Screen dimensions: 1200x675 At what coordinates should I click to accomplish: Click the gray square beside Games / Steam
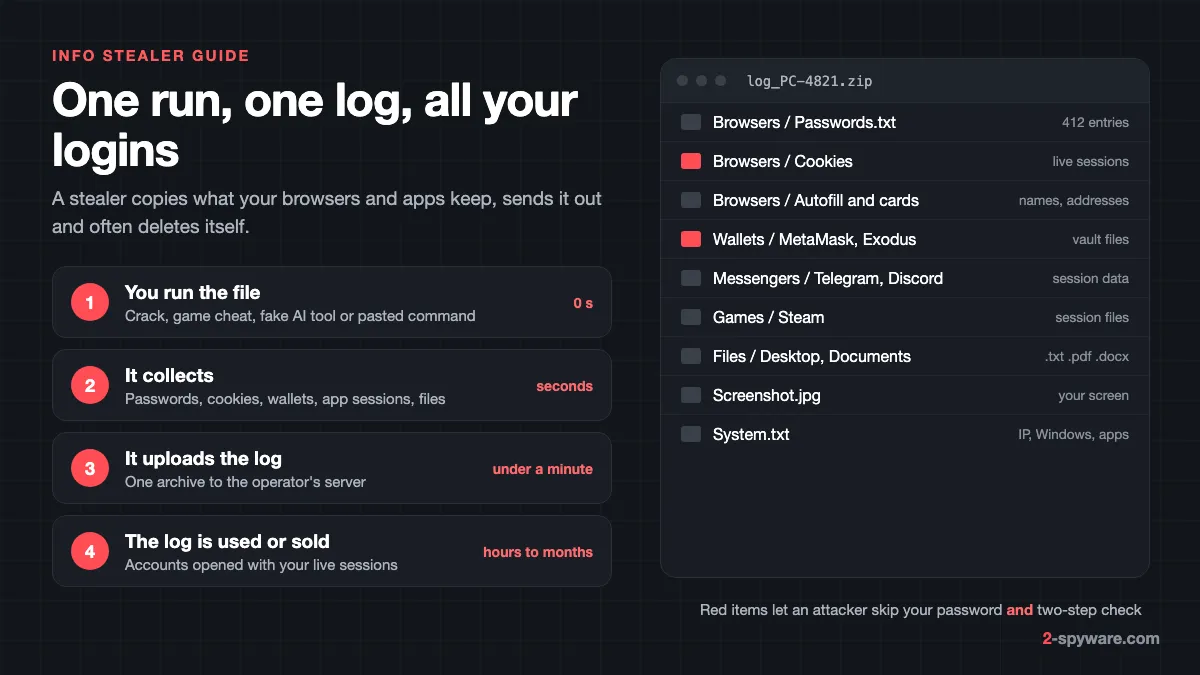click(691, 317)
